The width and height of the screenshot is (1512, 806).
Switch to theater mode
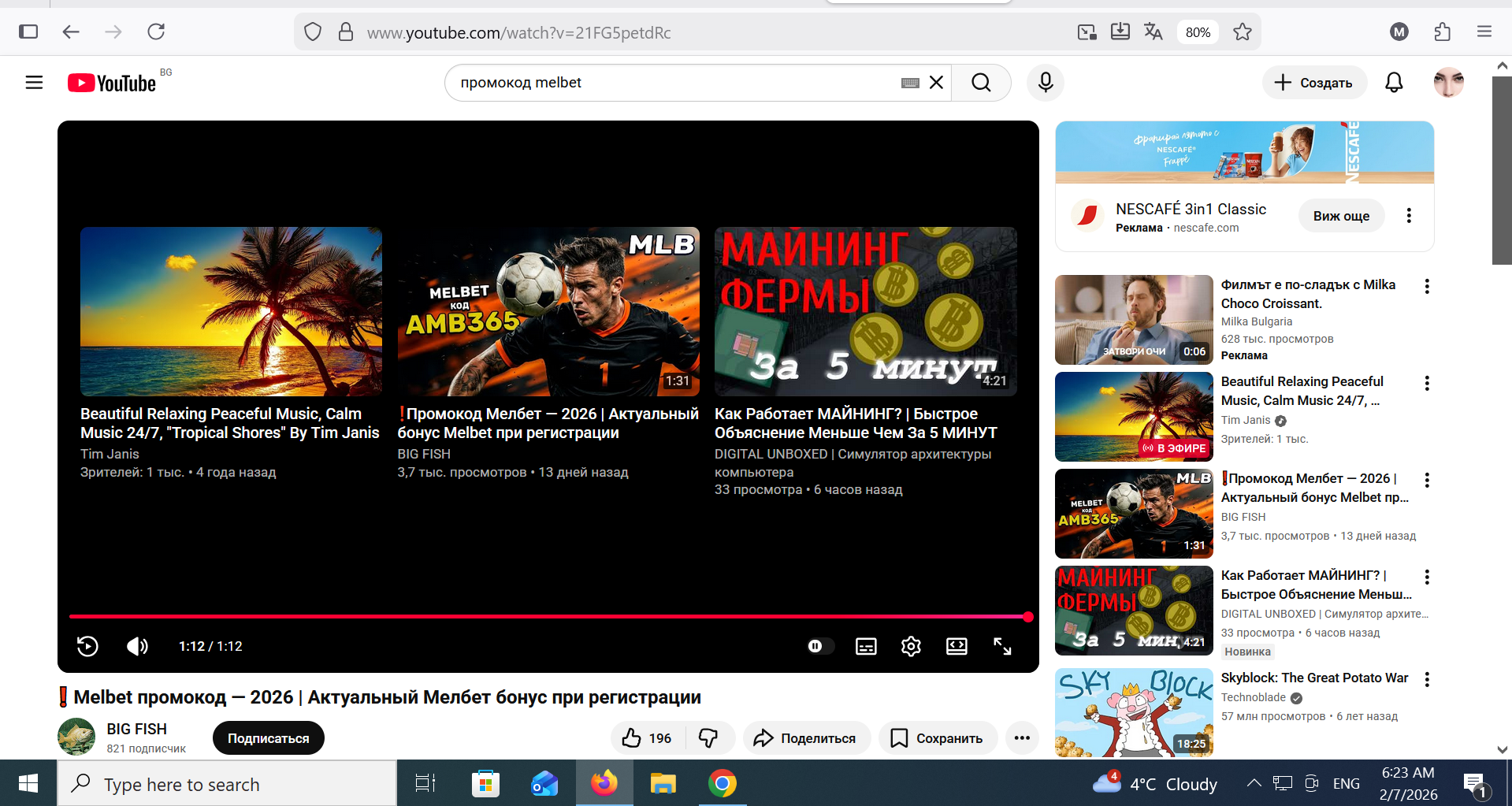point(957,646)
